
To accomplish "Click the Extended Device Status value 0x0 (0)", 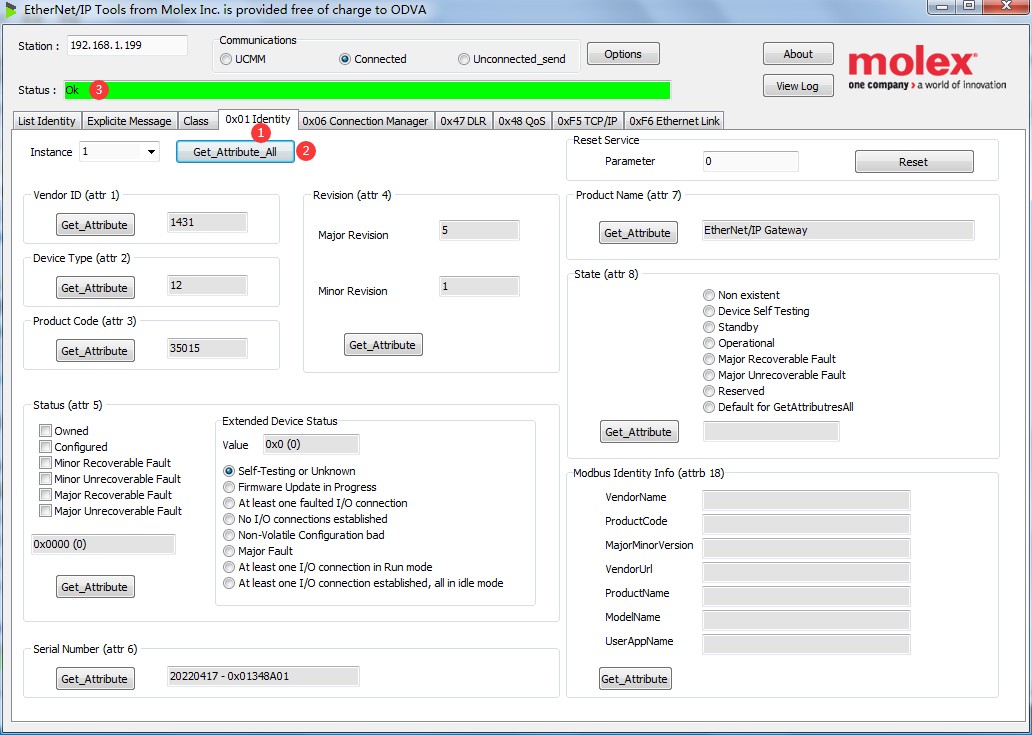I will pyautogui.click(x=311, y=444).
